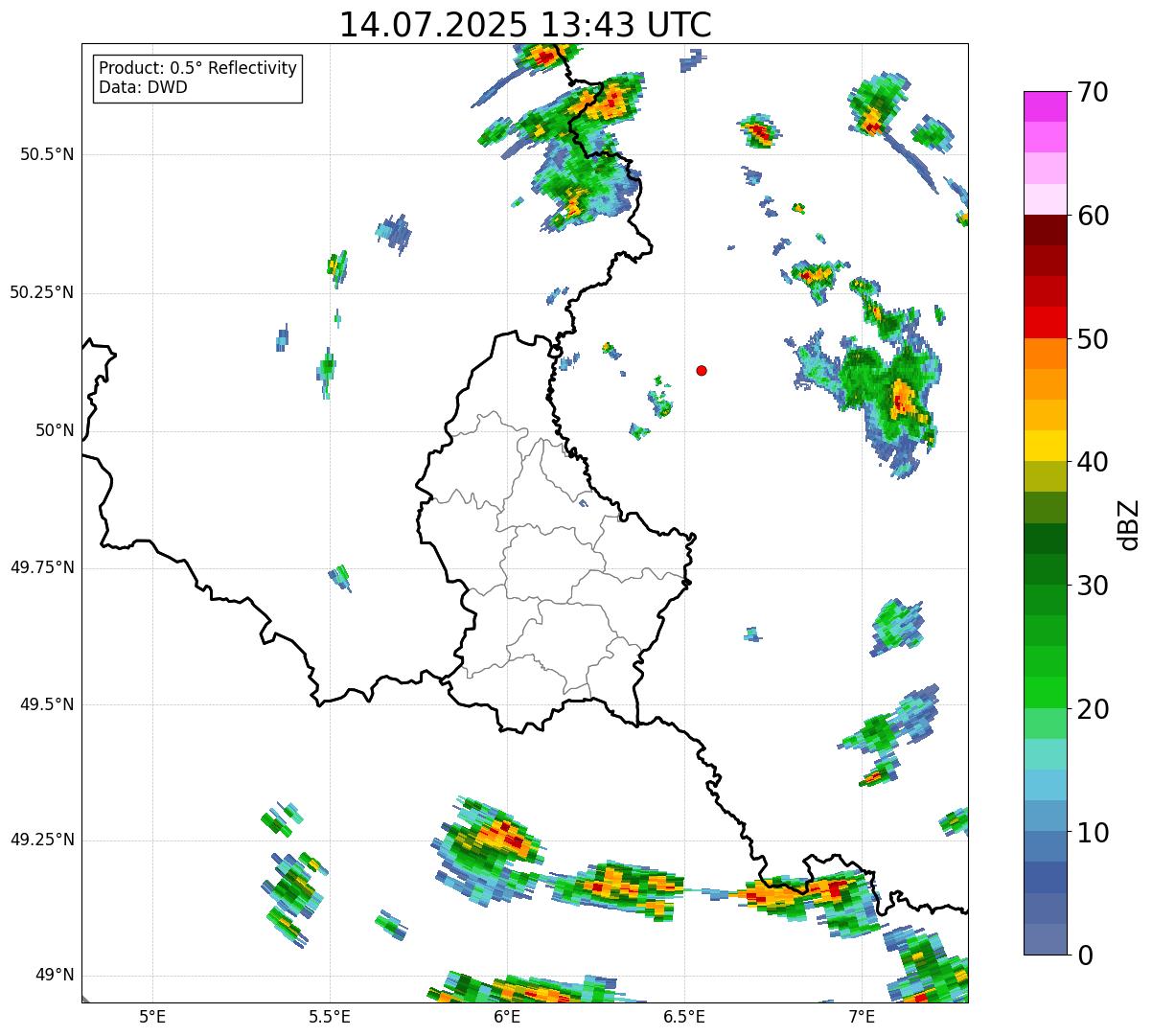Click the latitude label '49.25°N'
This screenshot has height=1036, width=1152.
coord(42,840)
